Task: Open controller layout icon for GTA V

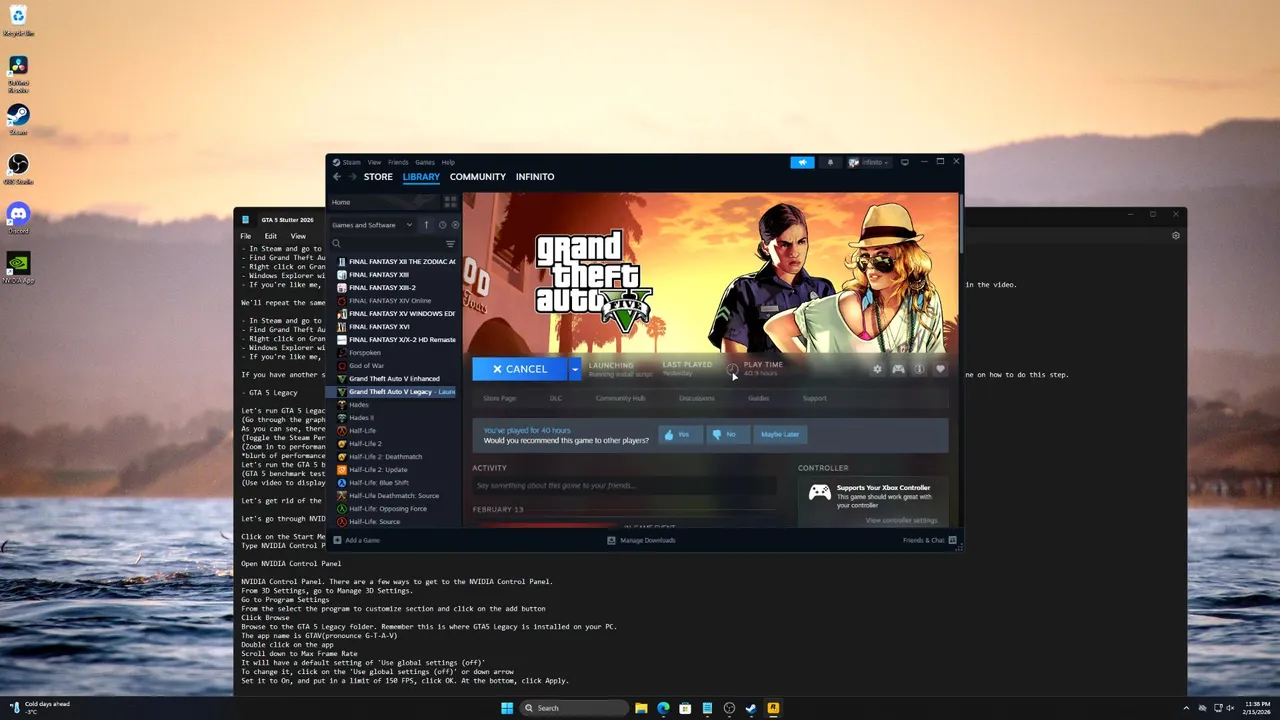Action: point(898,369)
